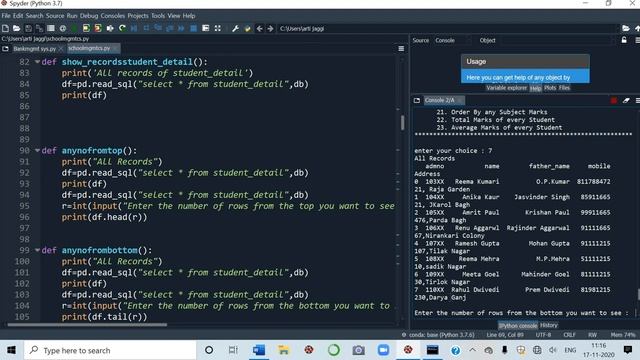The width and height of the screenshot is (640, 360).
Task: Click the editor horizontal scrollbar
Action: point(87,325)
